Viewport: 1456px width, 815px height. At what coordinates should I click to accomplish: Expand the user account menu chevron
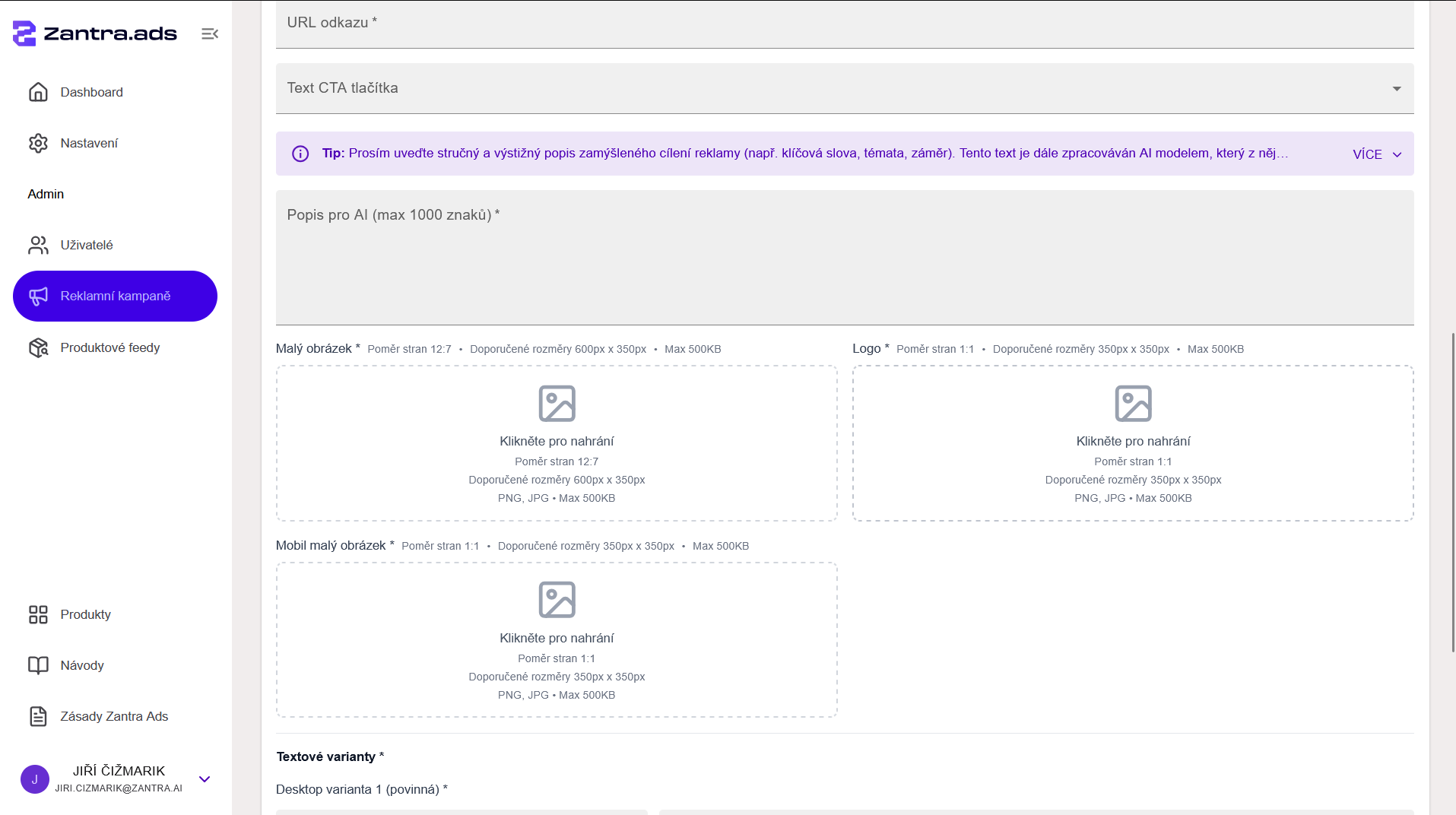pyautogui.click(x=205, y=779)
